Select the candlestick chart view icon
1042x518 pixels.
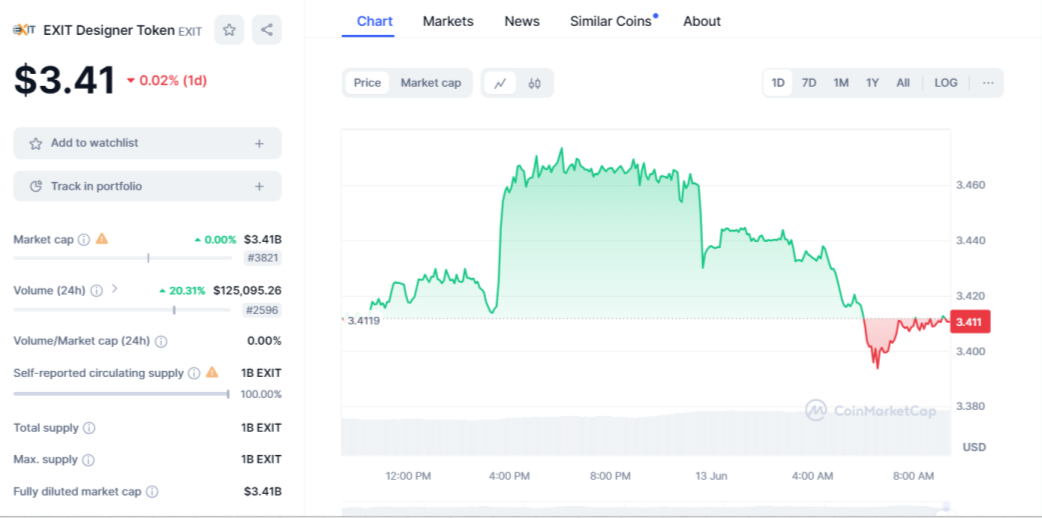[x=534, y=83]
